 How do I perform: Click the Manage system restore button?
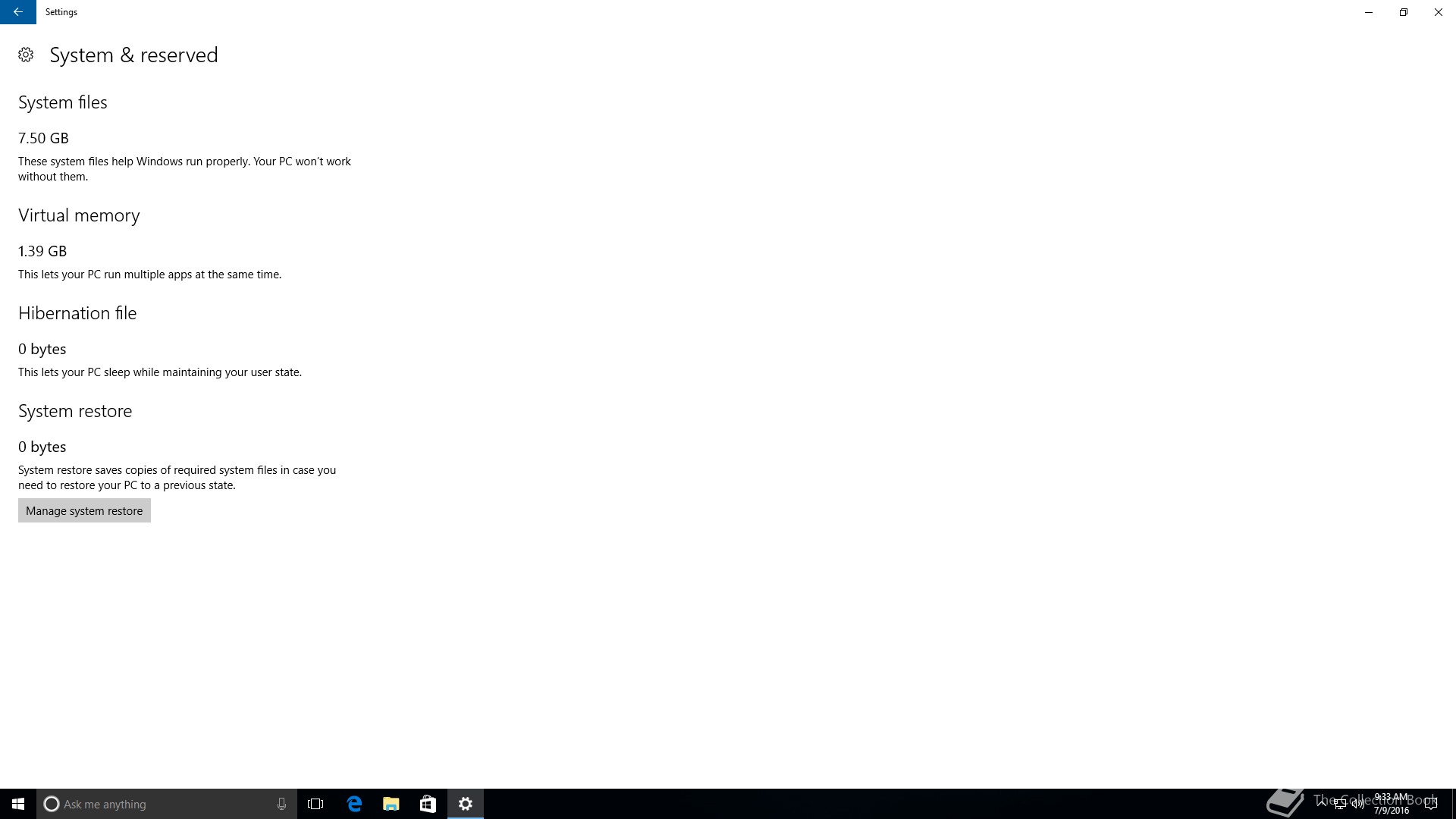(84, 510)
